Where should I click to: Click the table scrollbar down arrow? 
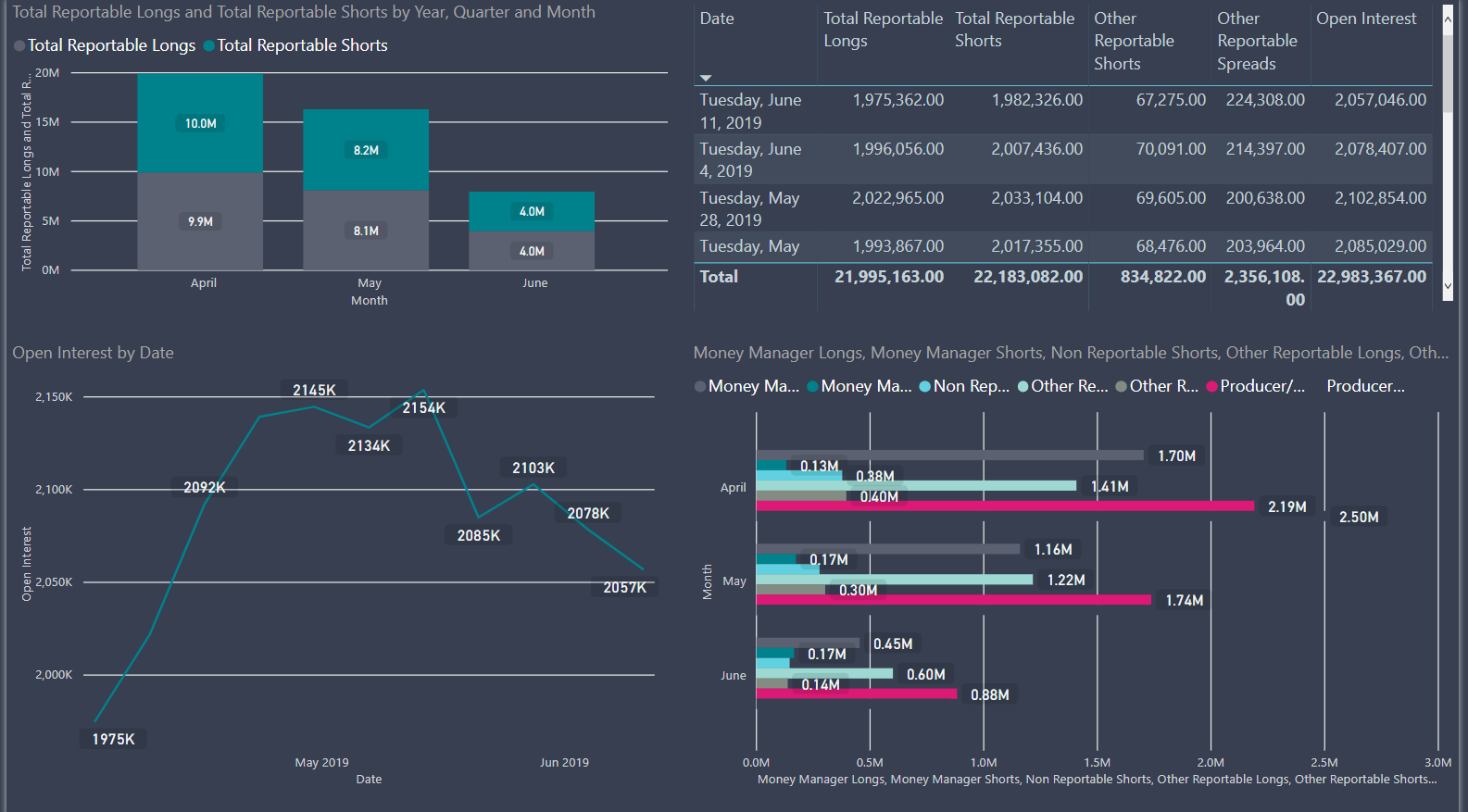pyautogui.click(x=1449, y=287)
